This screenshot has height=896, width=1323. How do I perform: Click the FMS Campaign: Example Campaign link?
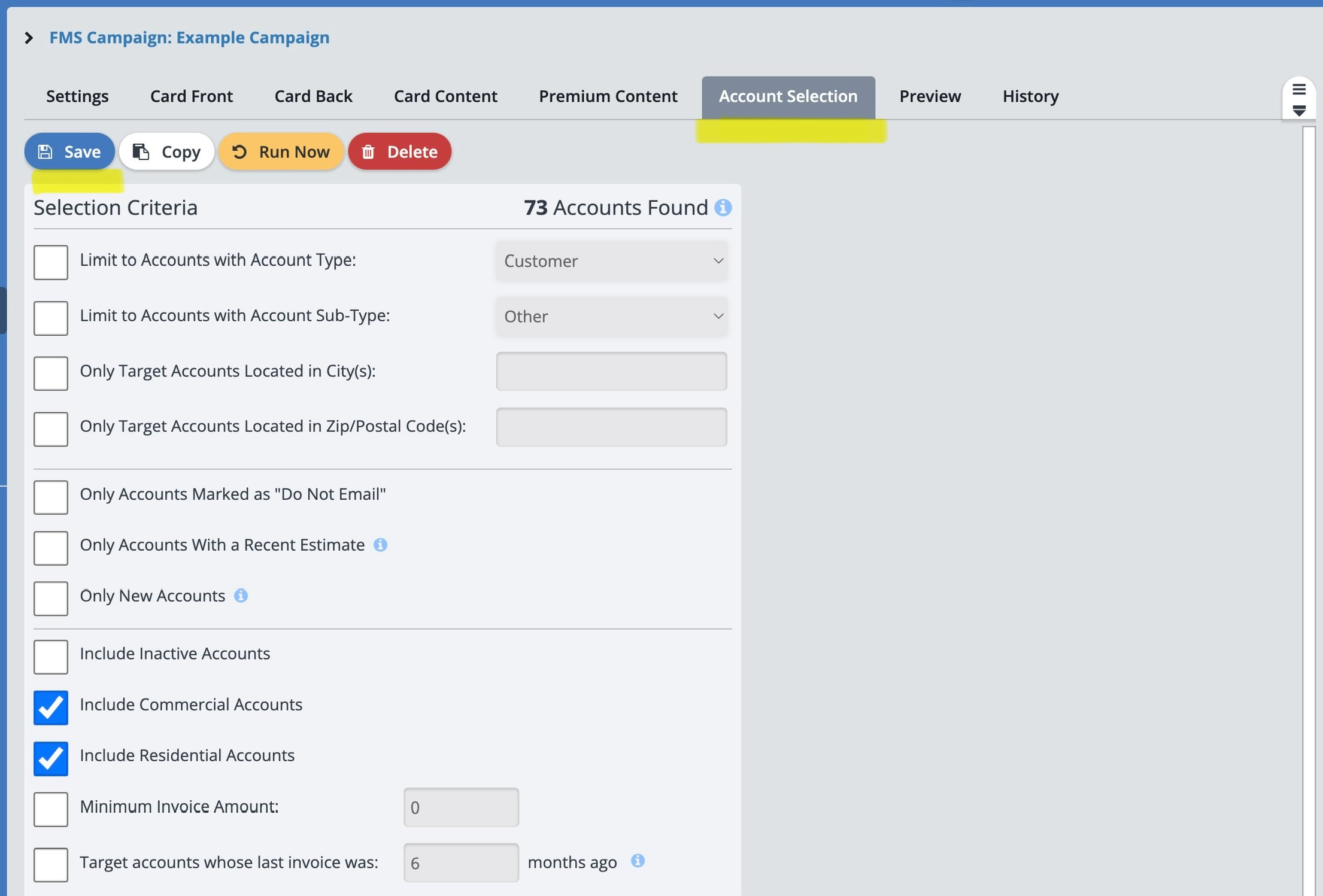point(189,38)
